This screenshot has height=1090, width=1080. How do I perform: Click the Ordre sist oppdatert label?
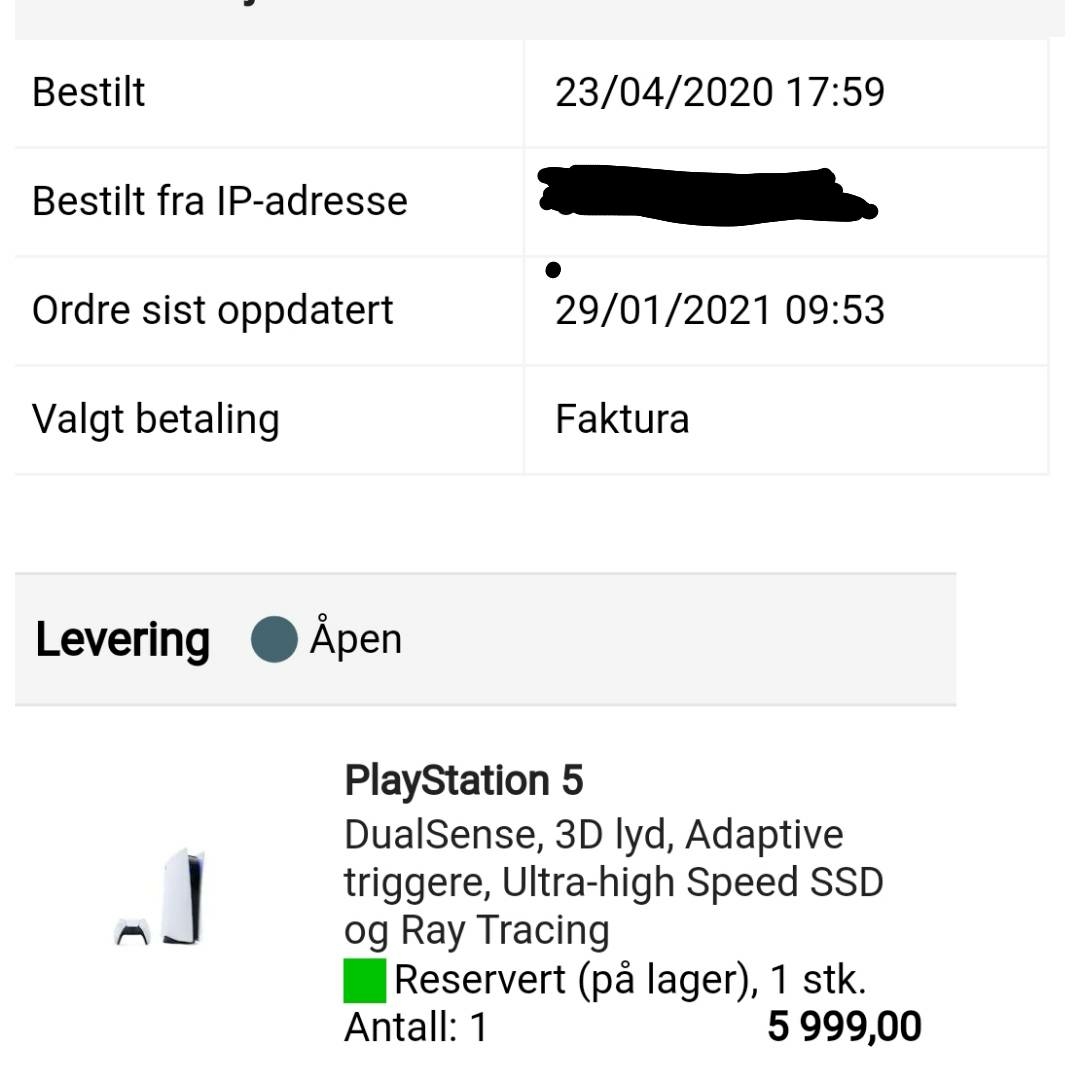[213, 311]
